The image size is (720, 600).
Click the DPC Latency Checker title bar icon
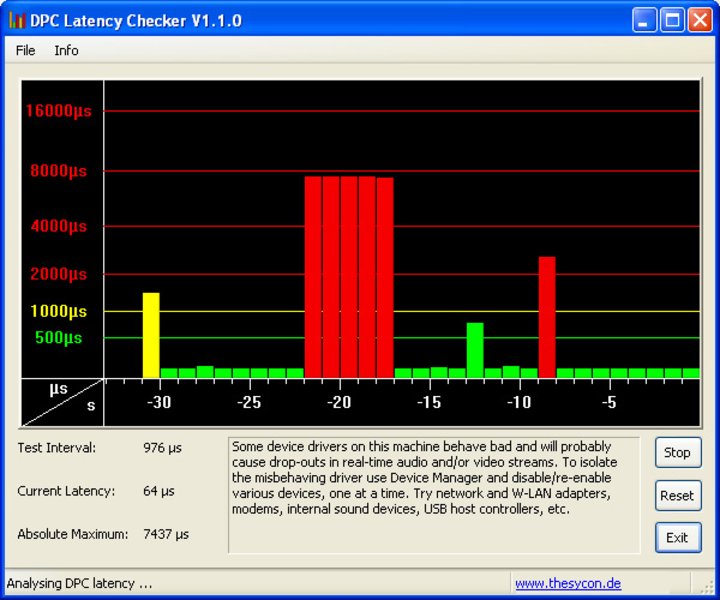point(16,20)
